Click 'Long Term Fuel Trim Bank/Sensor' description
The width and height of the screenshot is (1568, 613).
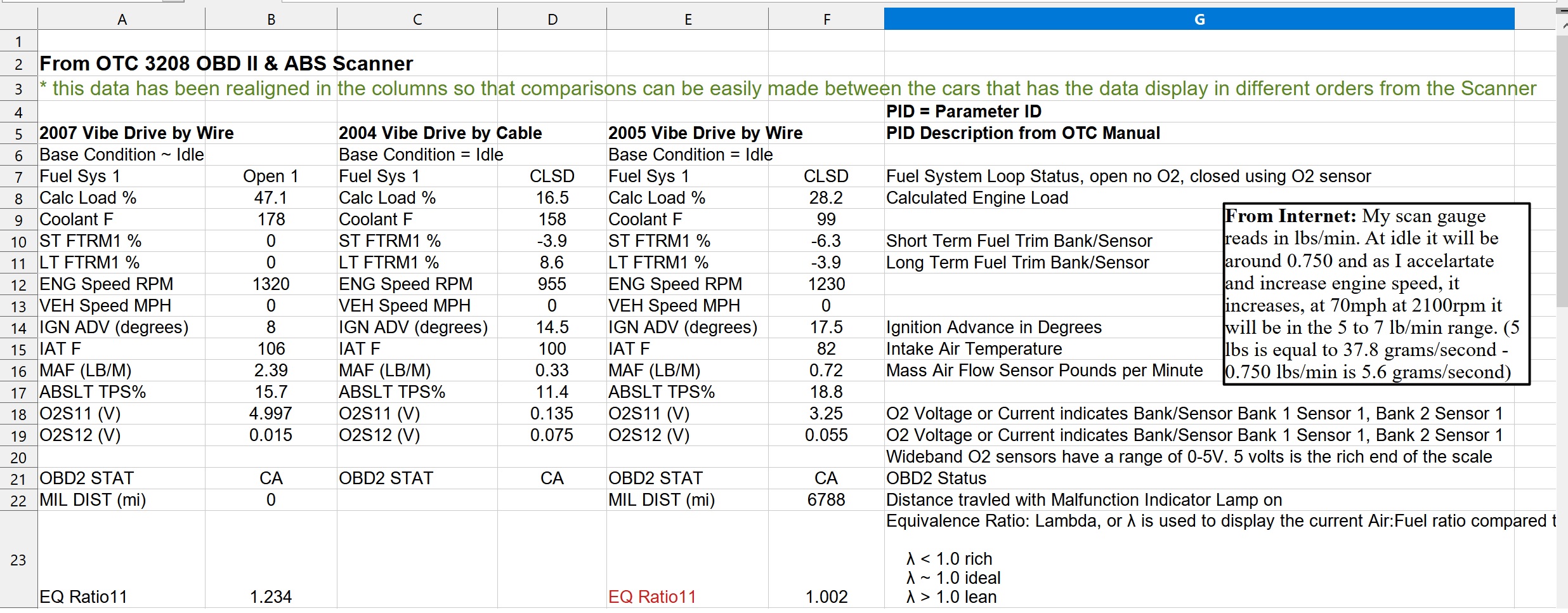tap(1017, 263)
